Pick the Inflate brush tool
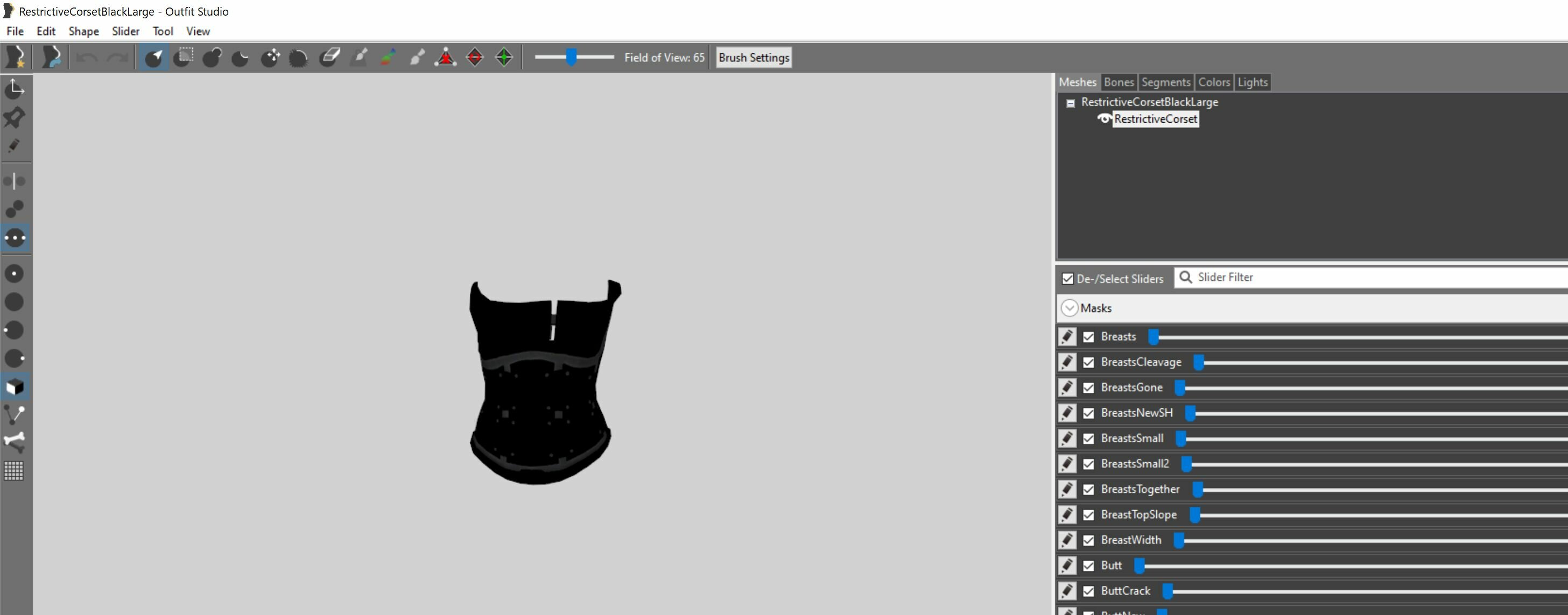 point(212,57)
